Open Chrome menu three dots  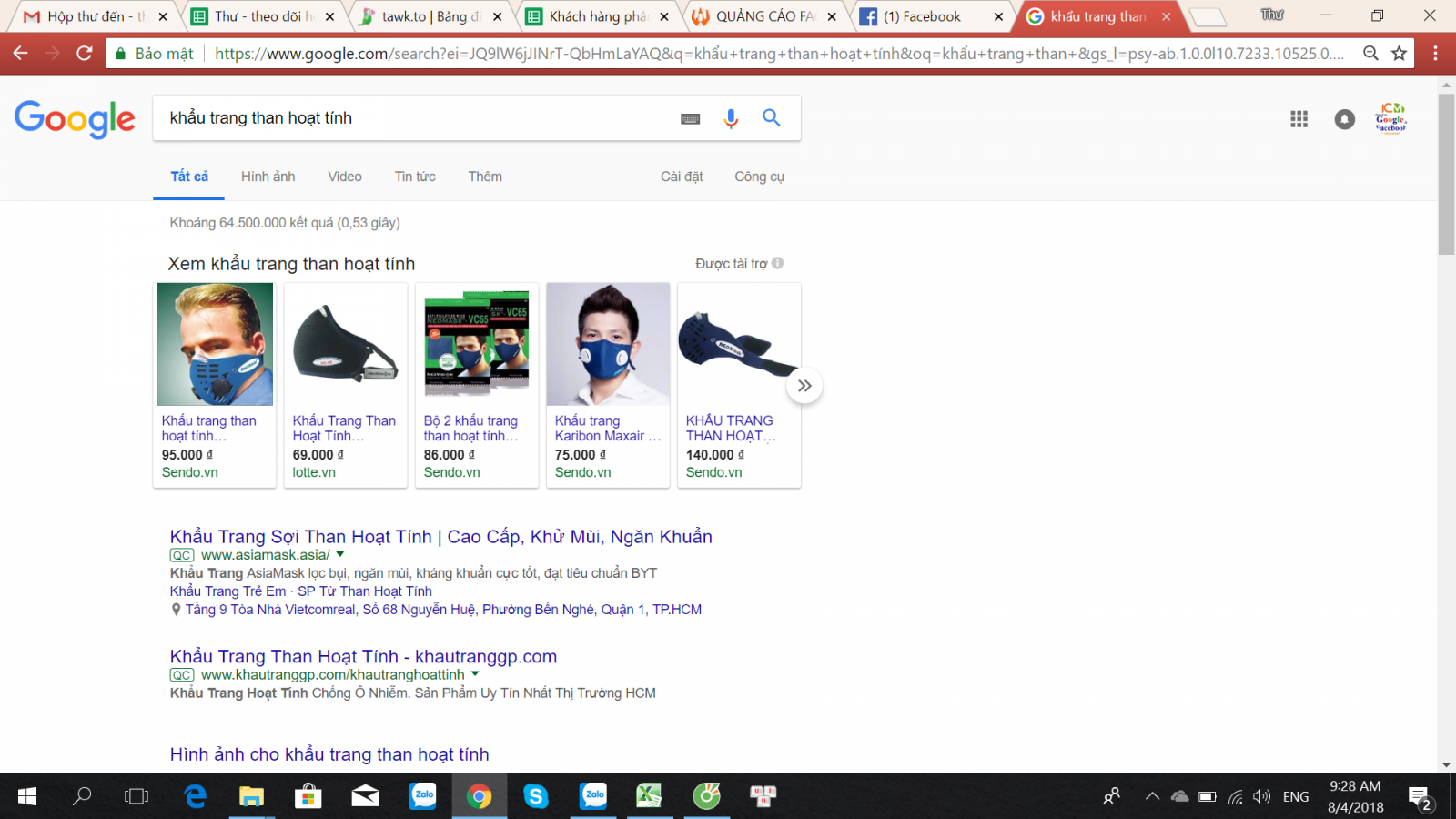pyautogui.click(x=1435, y=54)
